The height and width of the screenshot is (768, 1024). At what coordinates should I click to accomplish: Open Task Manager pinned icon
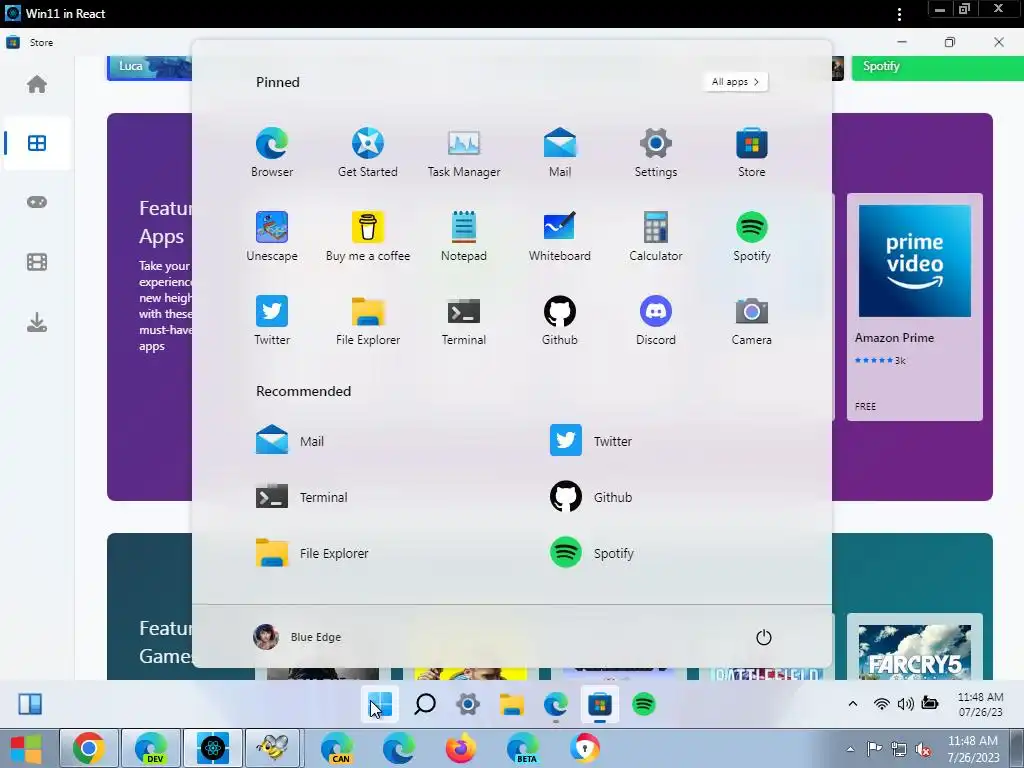[464, 153]
